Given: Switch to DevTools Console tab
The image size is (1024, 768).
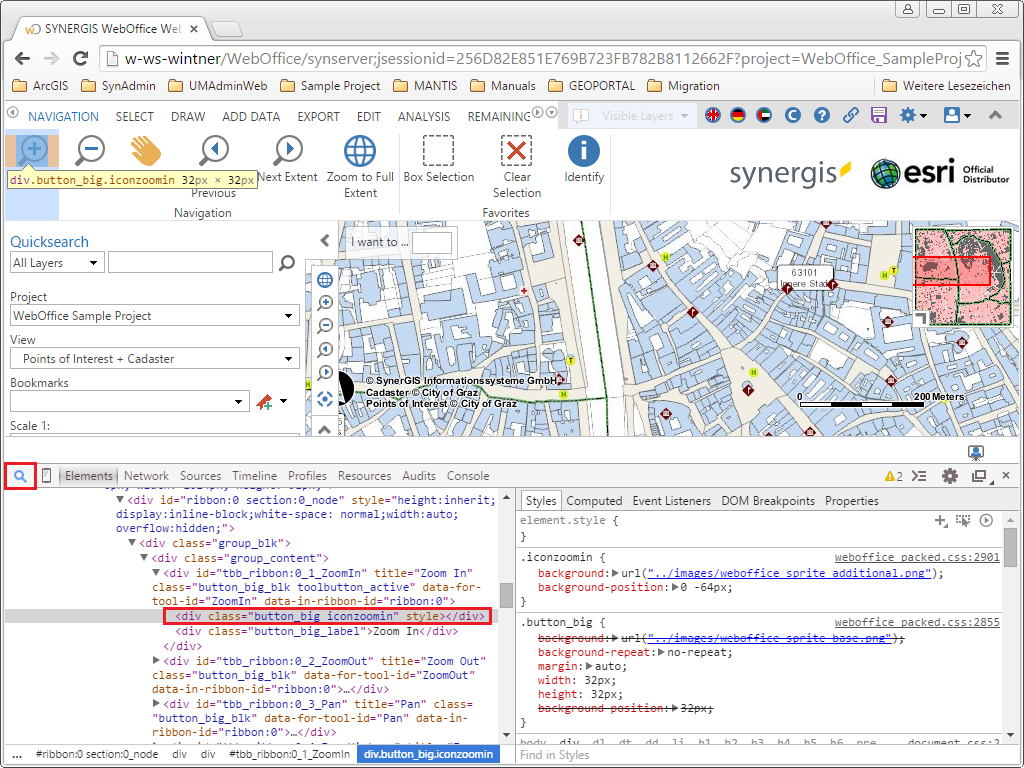Looking at the screenshot, I should click(x=468, y=476).
